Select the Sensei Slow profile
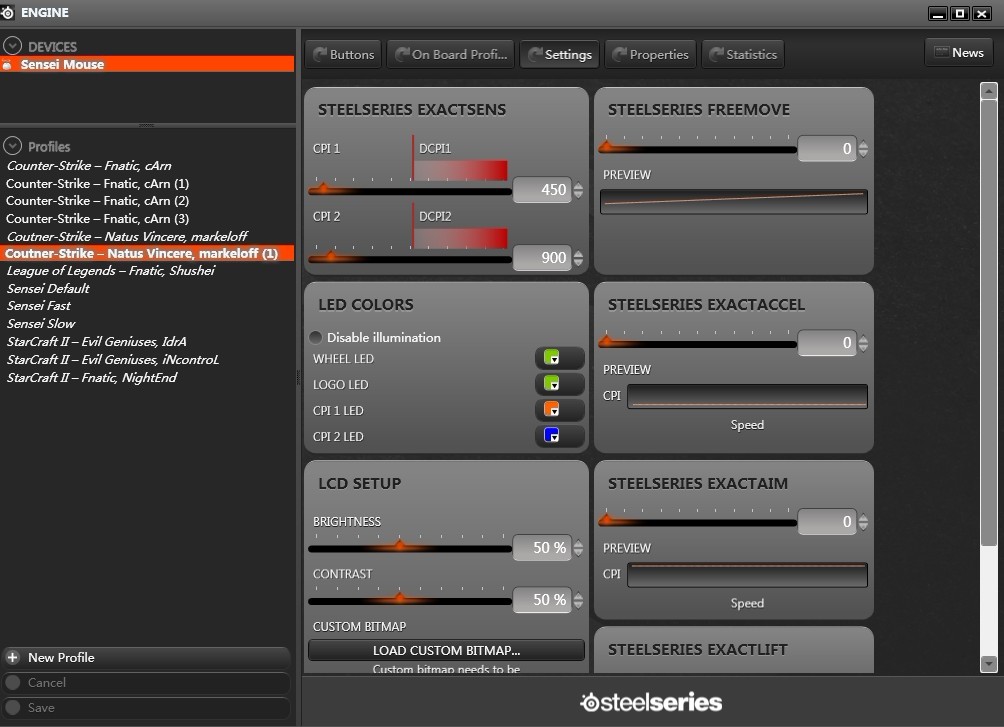This screenshot has width=1004, height=727. pyautogui.click(x=41, y=323)
